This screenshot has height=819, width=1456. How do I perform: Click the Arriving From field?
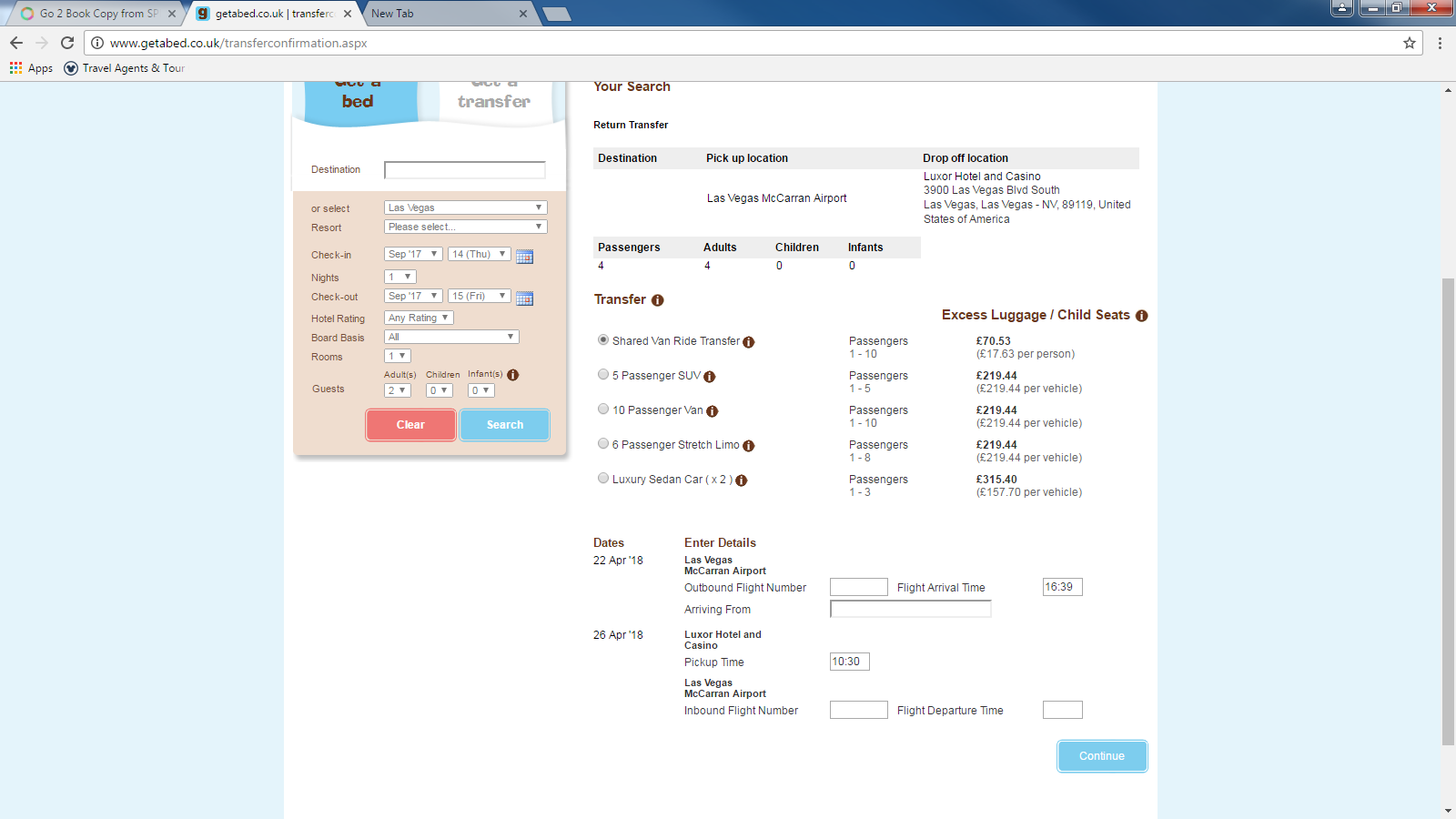pyautogui.click(x=911, y=609)
